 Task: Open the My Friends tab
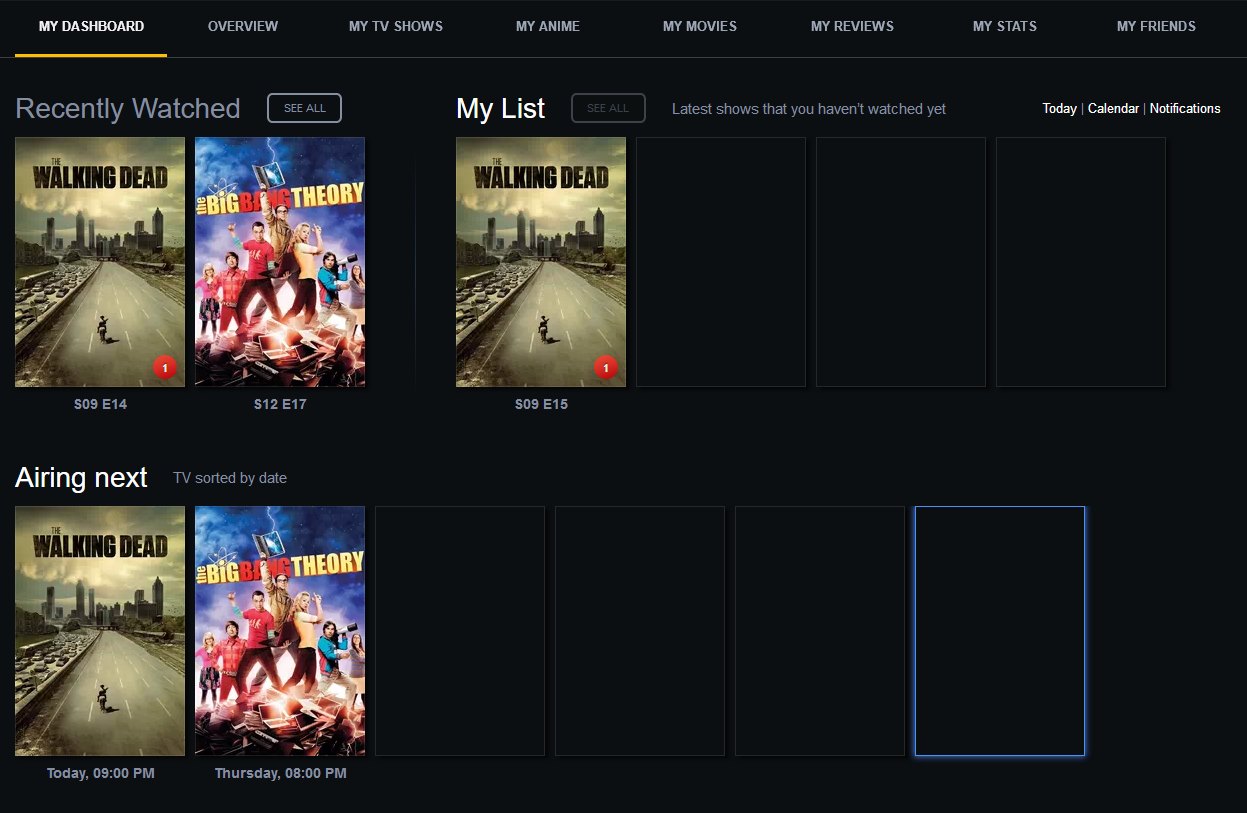1156,27
